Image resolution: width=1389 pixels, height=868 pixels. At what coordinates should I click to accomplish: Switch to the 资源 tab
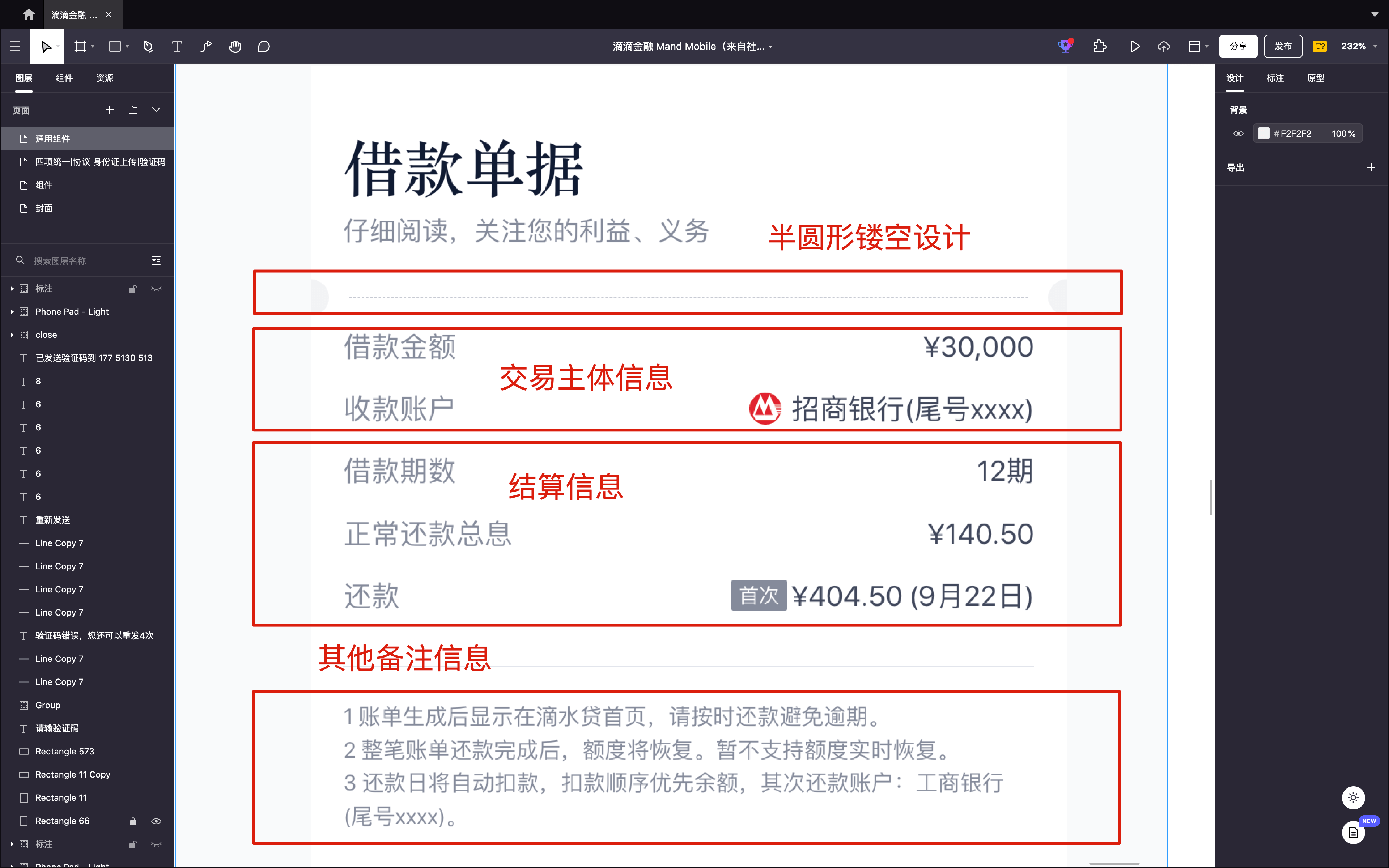[105, 78]
